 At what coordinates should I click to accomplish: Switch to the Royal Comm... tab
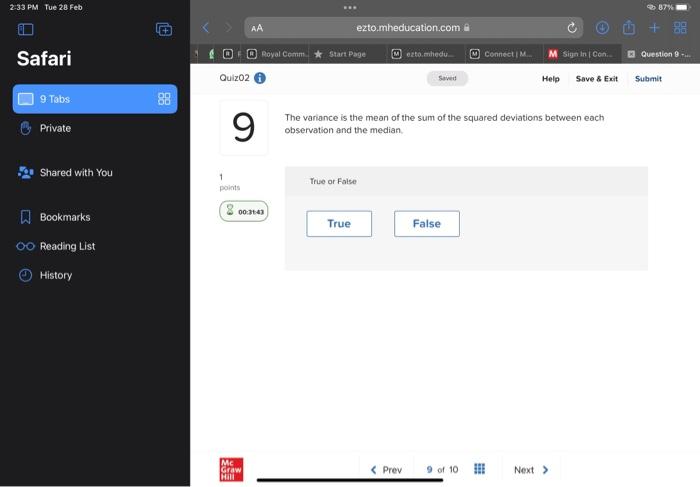277,54
